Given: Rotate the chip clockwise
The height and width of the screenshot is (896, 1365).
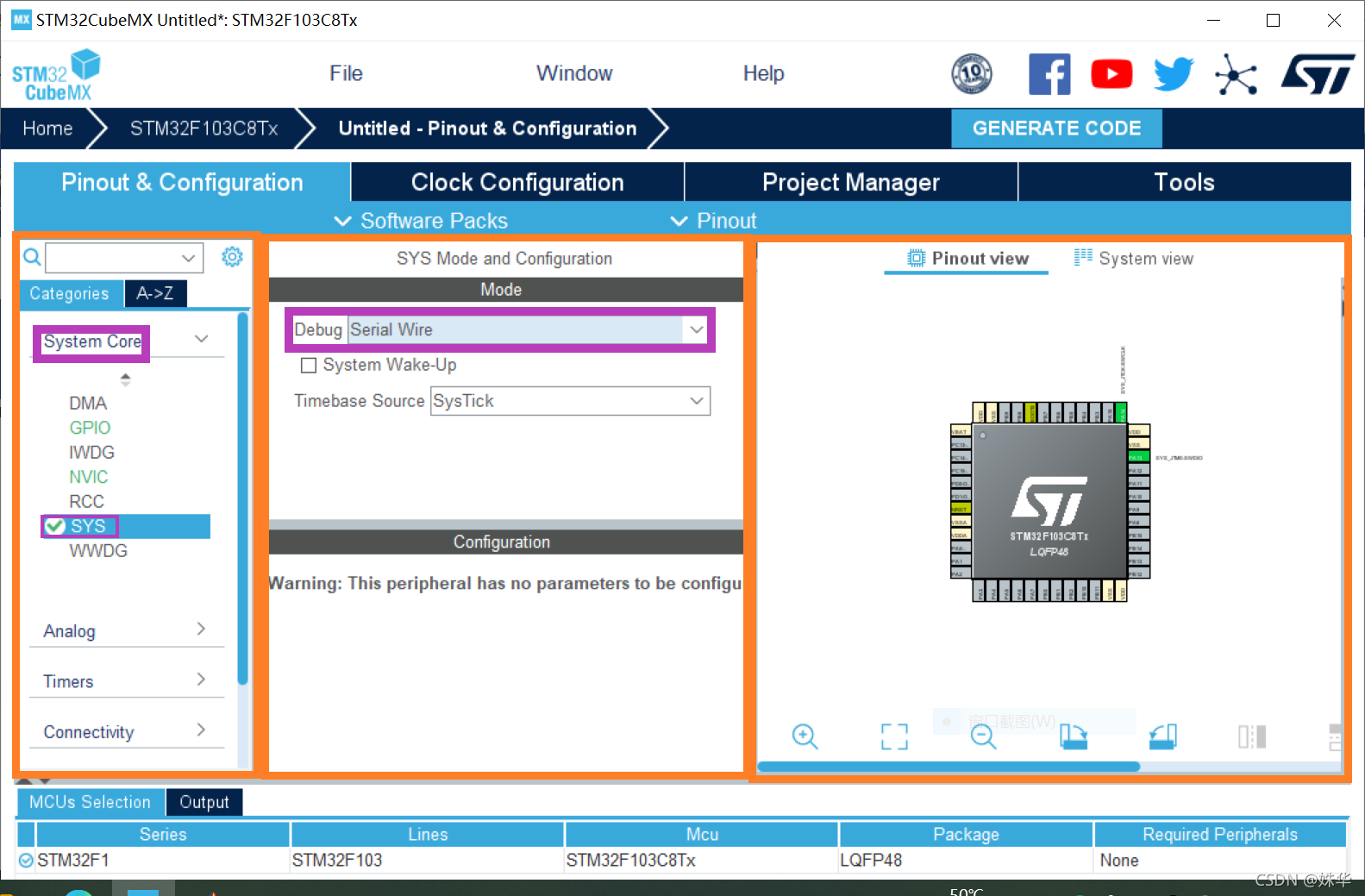Looking at the screenshot, I should pos(1073,736).
